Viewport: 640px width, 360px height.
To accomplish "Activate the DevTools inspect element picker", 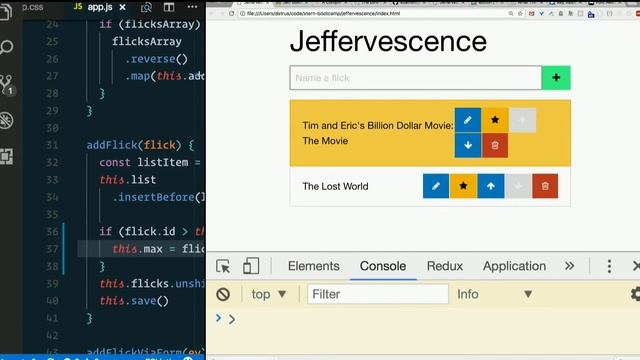I will coord(223,266).
